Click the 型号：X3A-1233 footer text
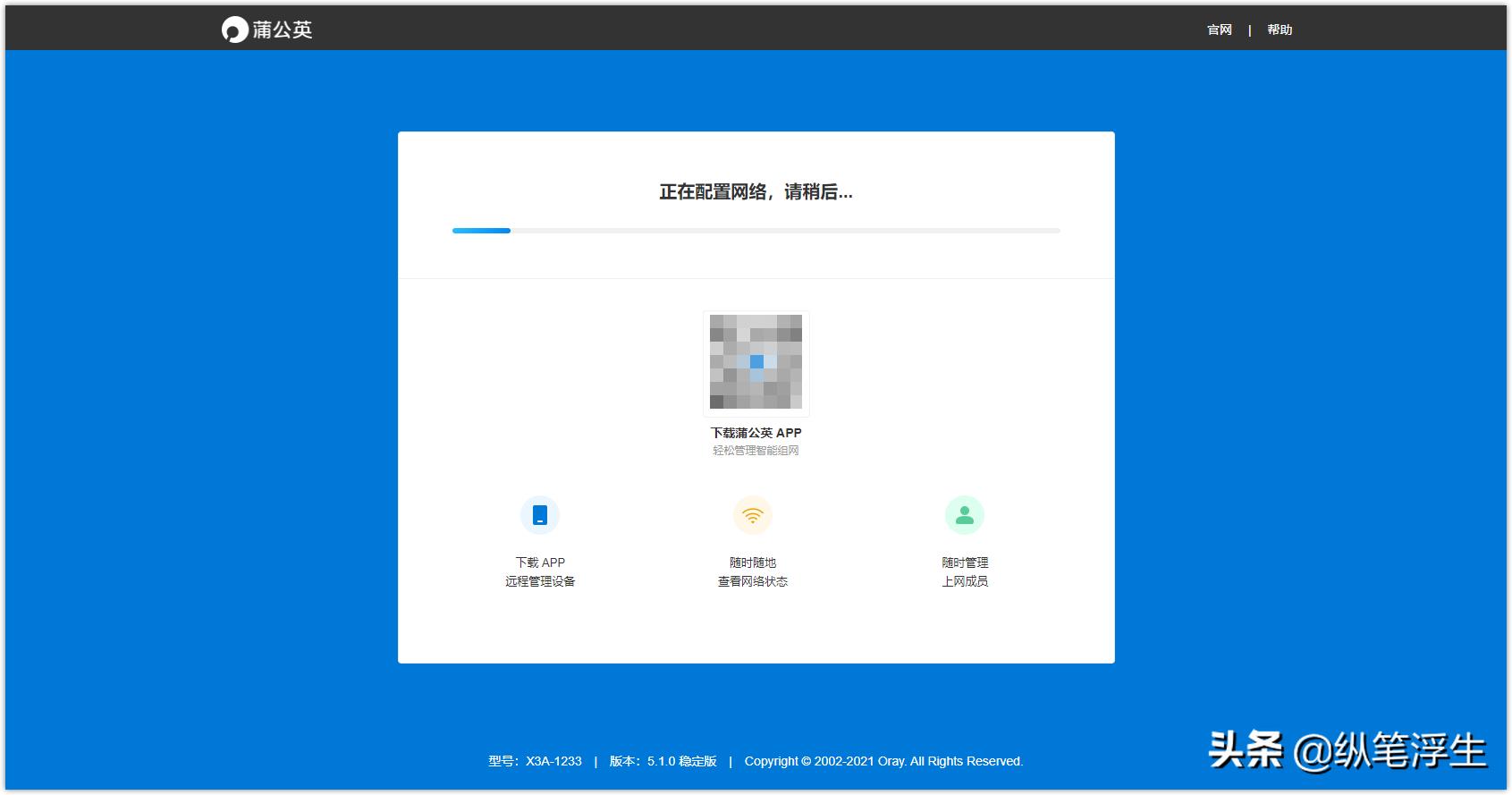This screenshot has width=1512, height=795. tap(535, 761)
